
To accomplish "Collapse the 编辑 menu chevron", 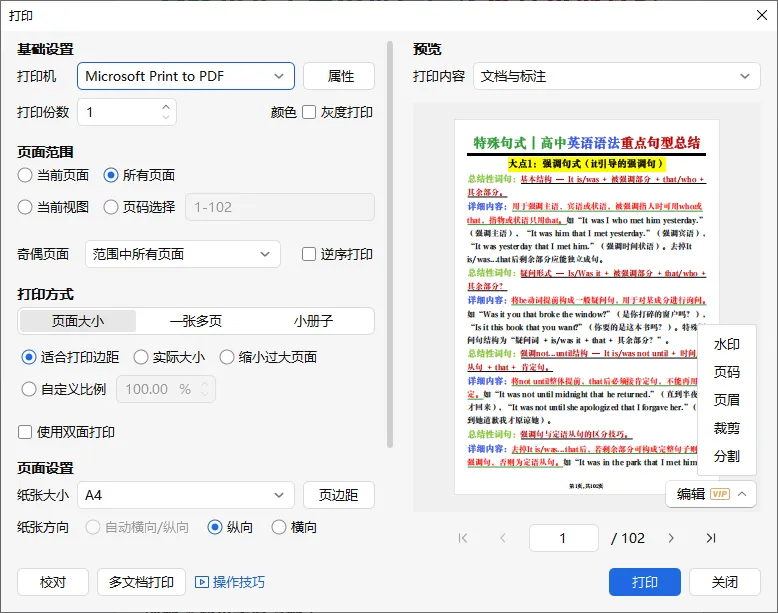I will 742,494.
